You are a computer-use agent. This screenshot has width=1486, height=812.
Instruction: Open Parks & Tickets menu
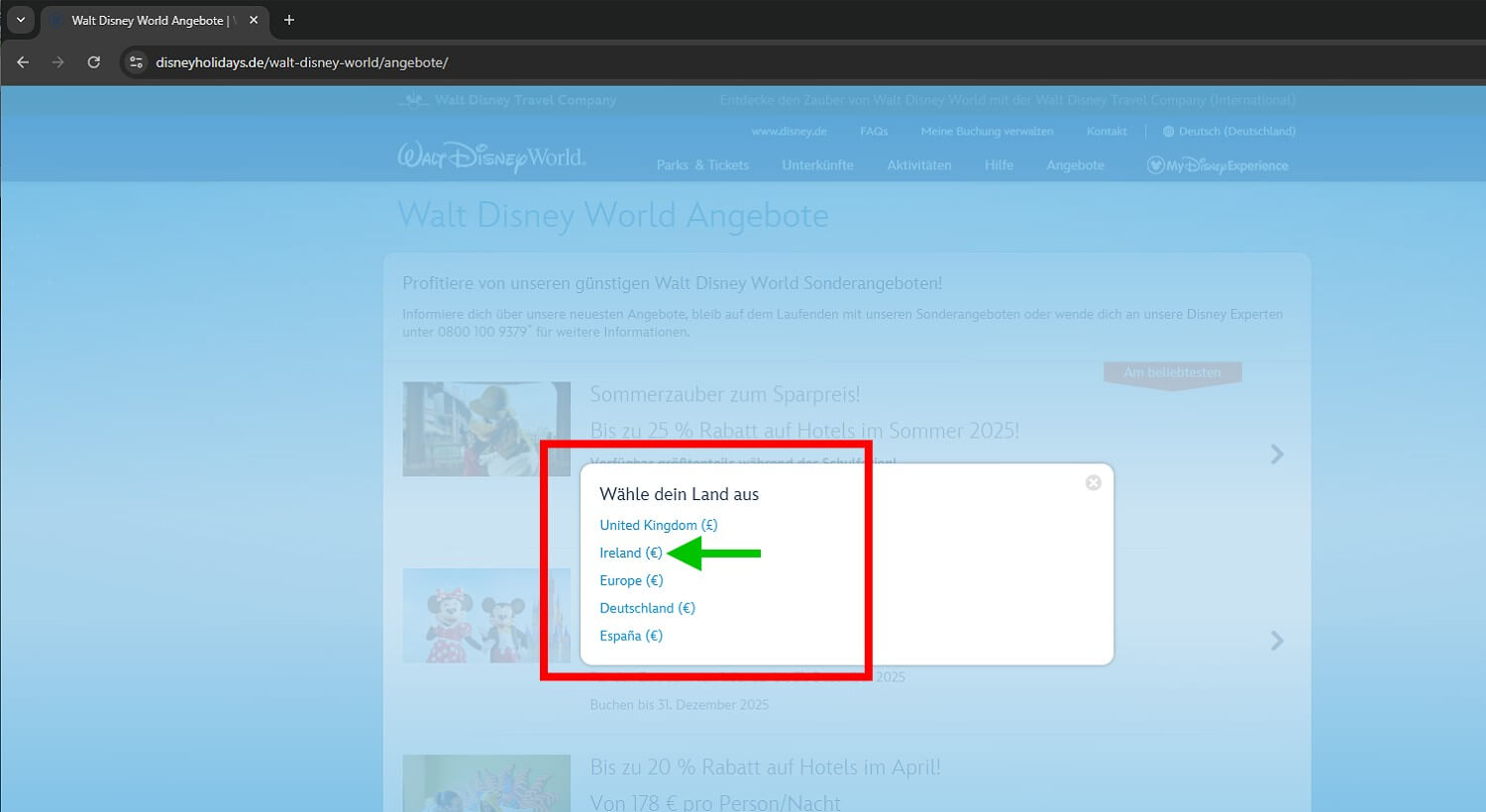point(702,165)
